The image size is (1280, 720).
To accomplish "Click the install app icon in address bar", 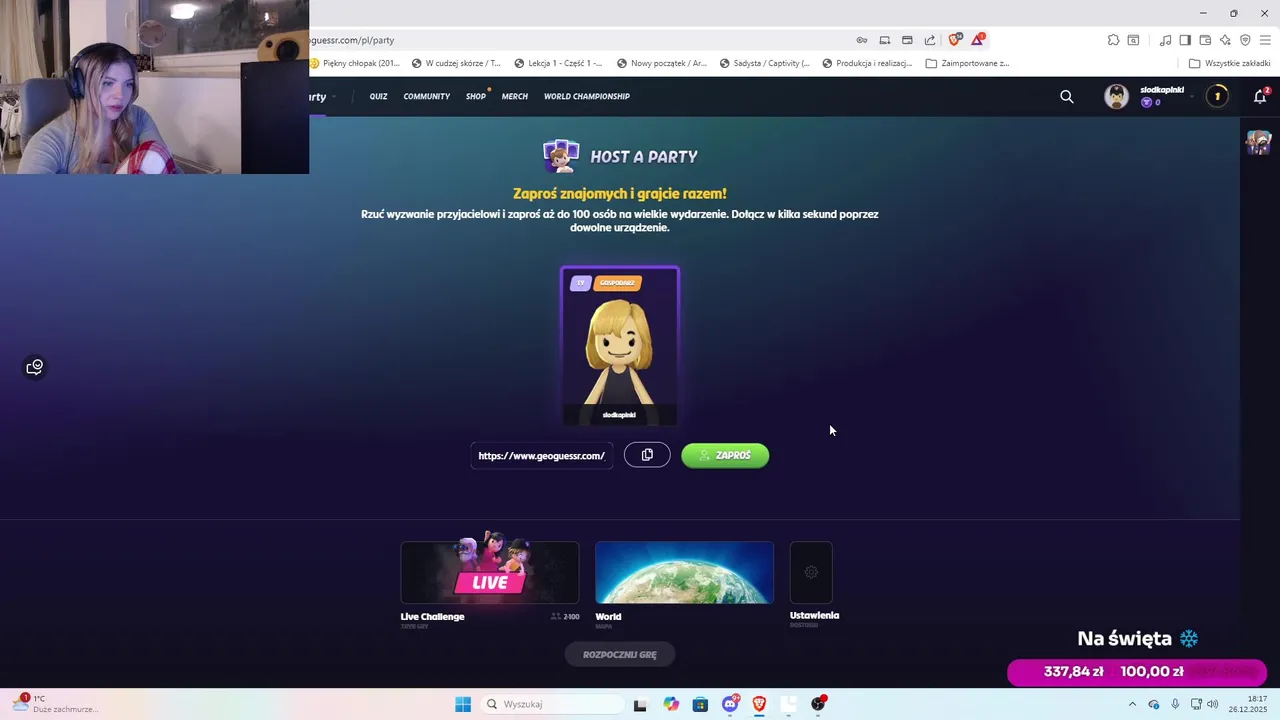I will [885, 40].
